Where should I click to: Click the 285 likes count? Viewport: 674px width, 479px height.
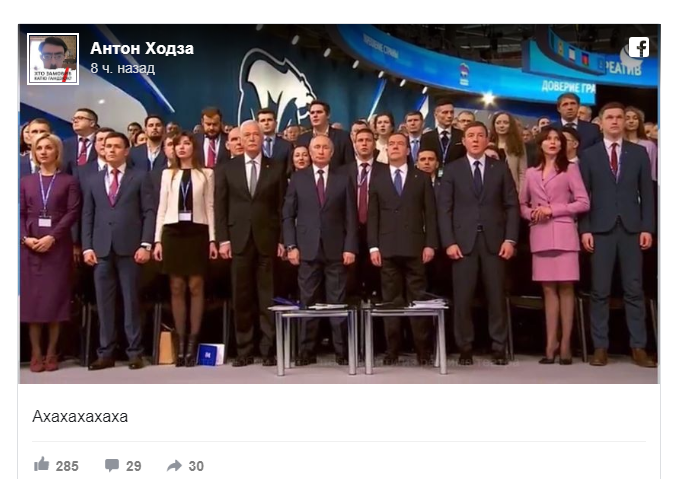[67, 466]
